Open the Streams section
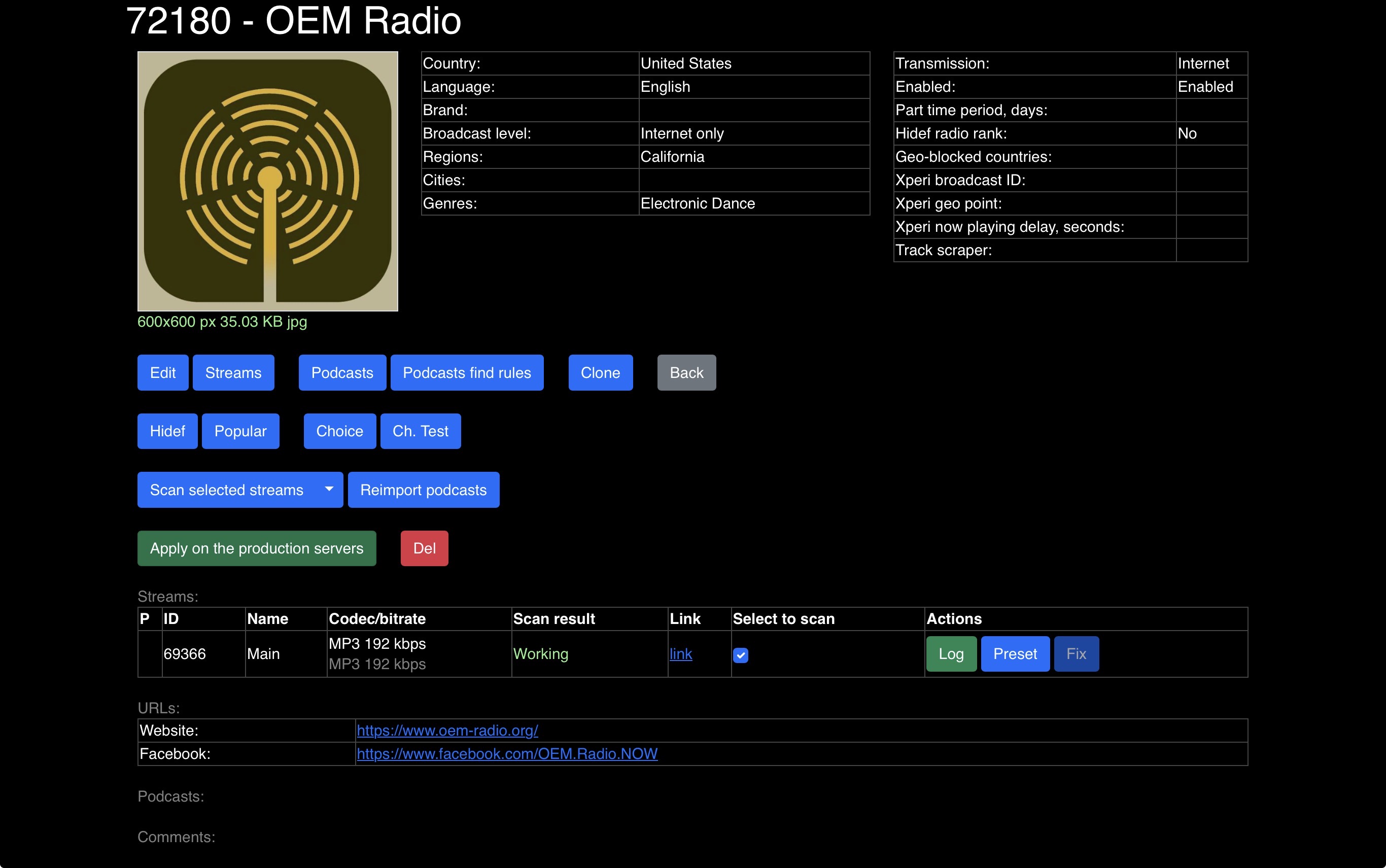Viewport: 1386px width, 868px height. coord(233,372)
